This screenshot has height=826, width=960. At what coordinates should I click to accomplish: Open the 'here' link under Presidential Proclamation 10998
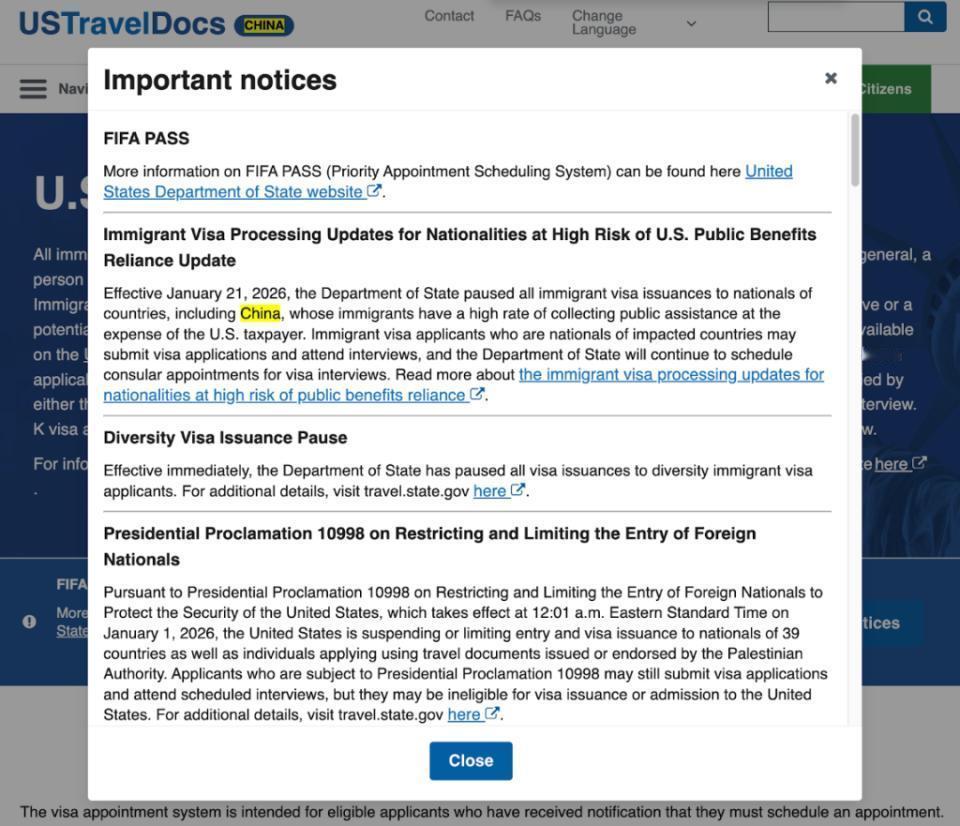pos(463,715)
